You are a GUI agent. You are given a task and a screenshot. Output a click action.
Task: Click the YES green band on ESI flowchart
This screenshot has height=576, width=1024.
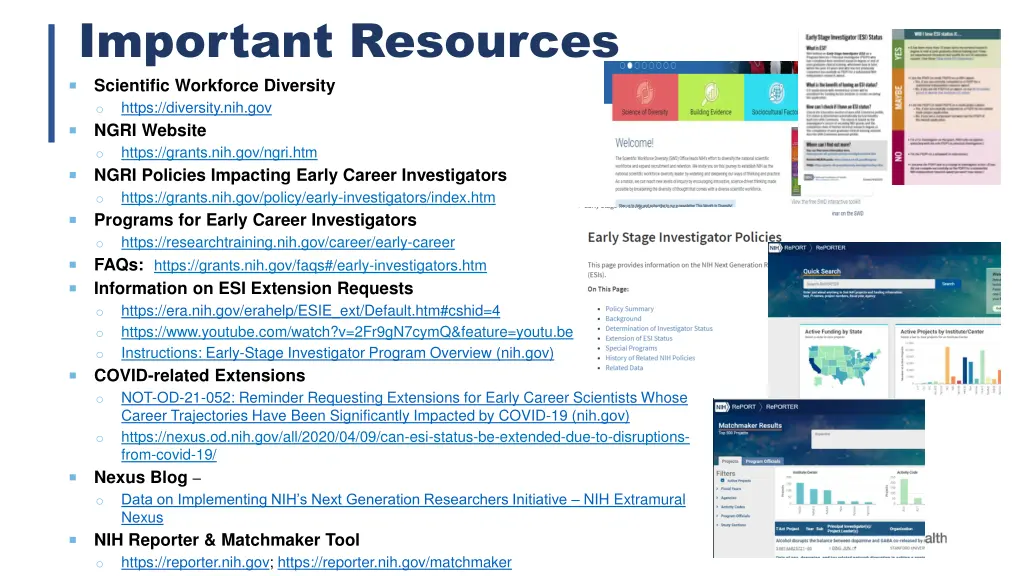897,53
